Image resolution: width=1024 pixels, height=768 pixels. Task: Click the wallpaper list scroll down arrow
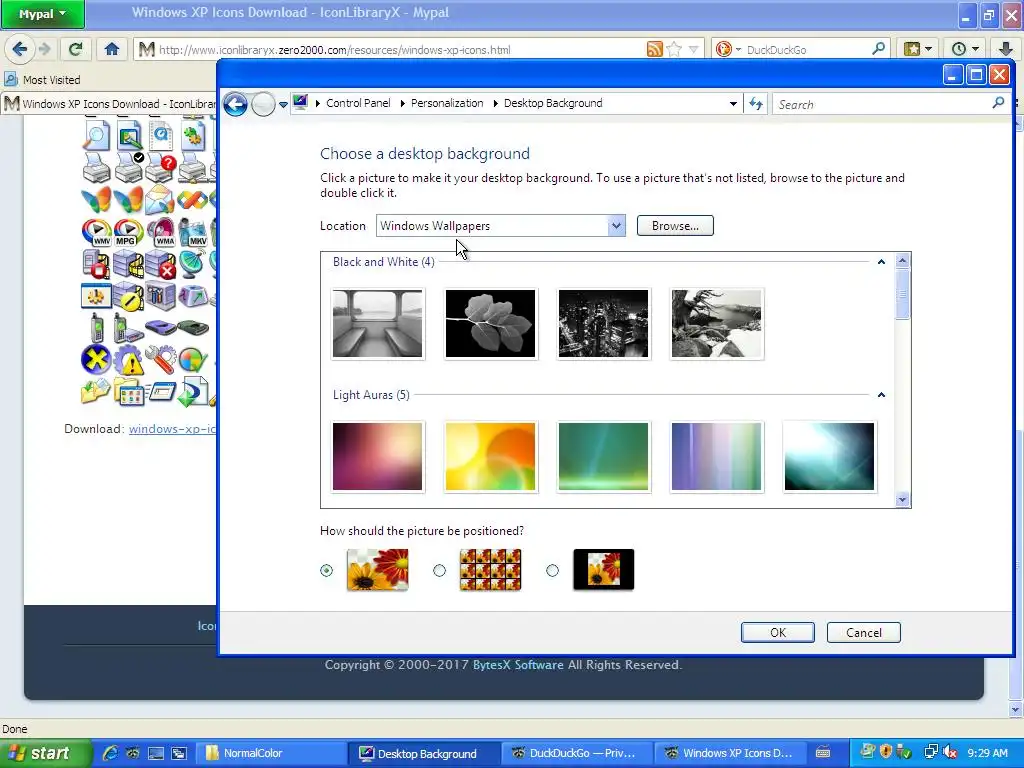[x=903, y=500]
